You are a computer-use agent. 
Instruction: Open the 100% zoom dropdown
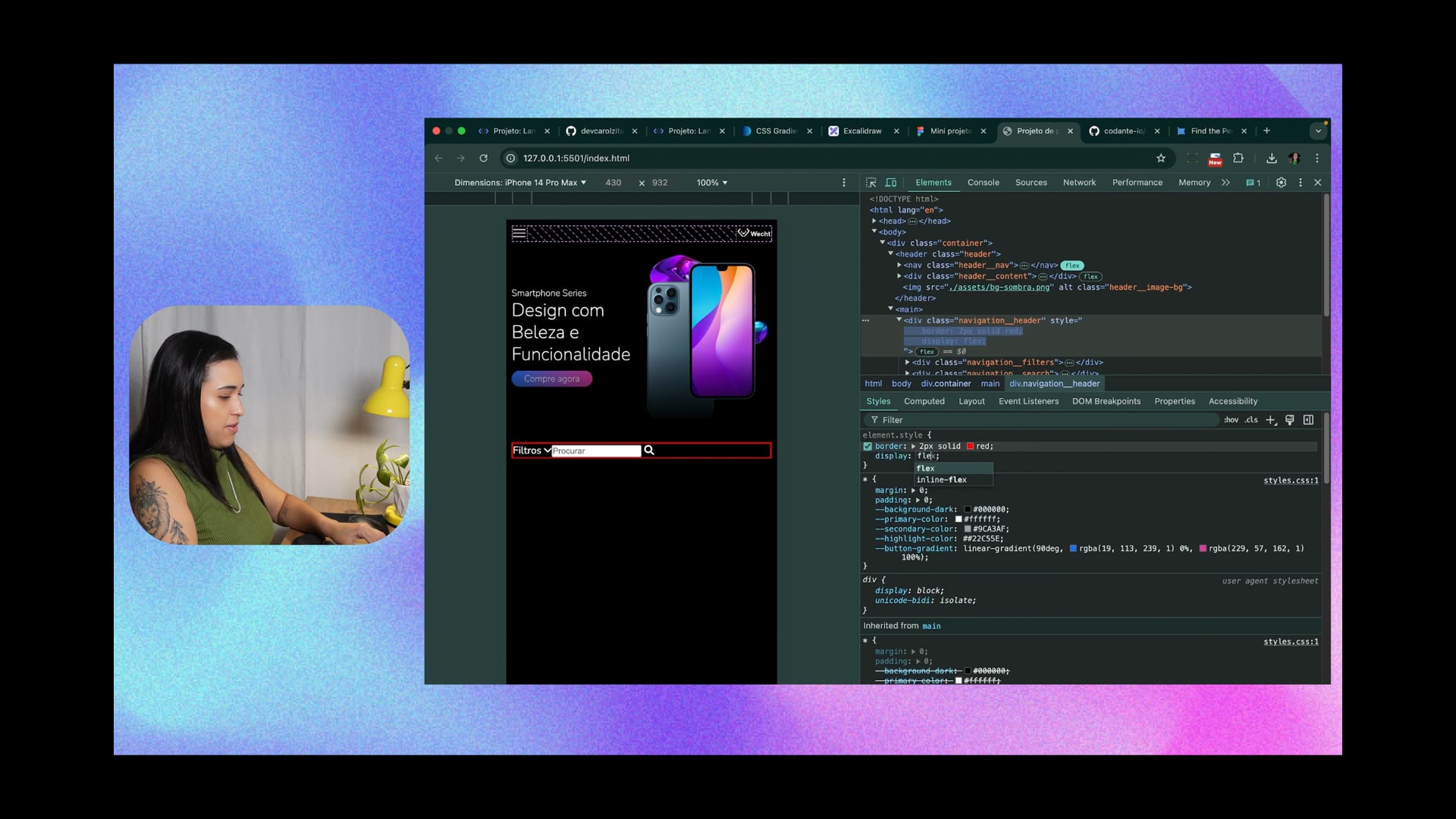point(711,183)
